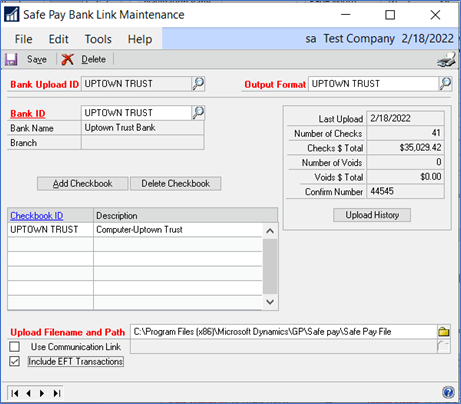Open the Output Format lookup magnifier
This screenshot has height=404, width=461.
[x=445, y=84]
